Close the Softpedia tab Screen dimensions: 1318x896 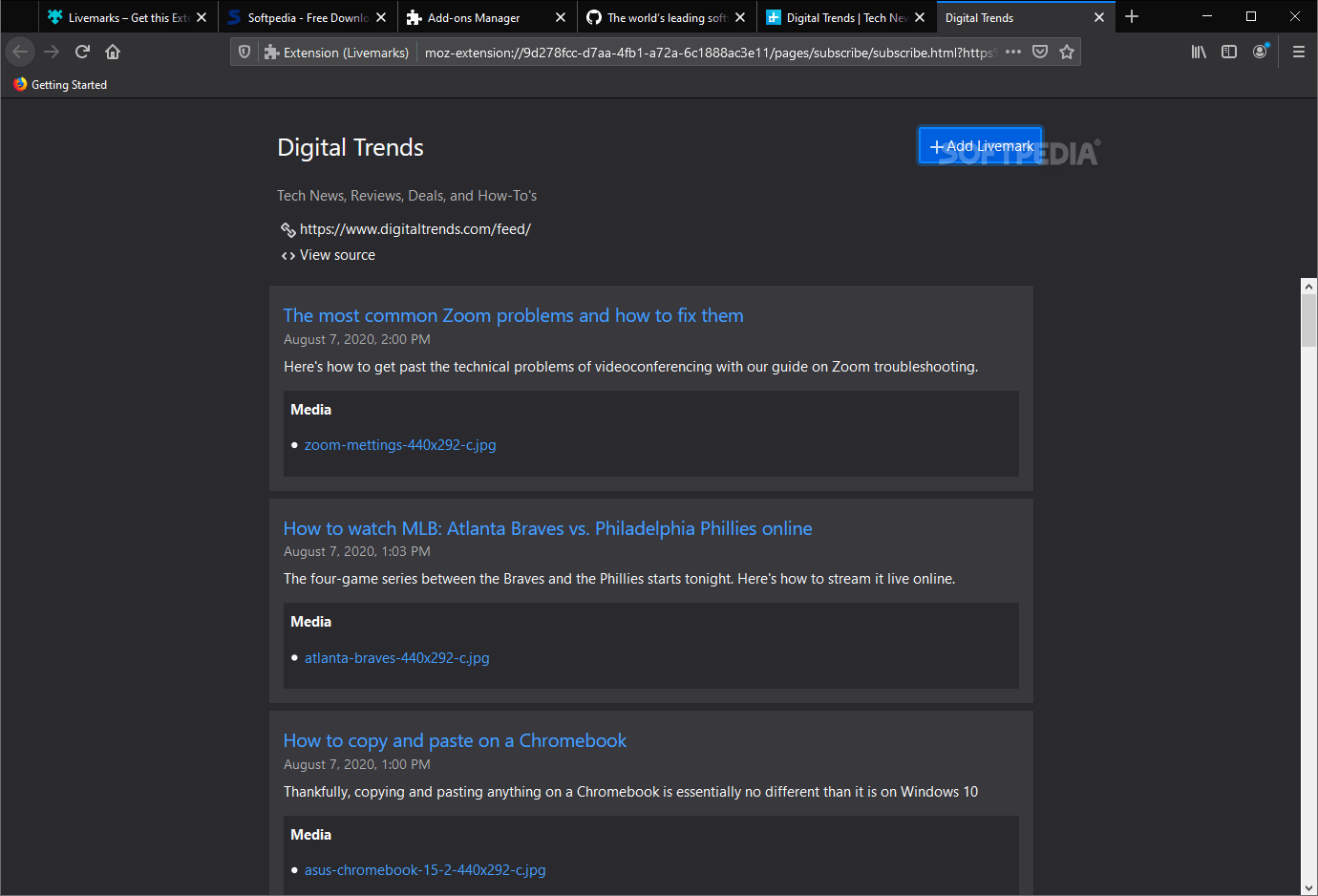381,17
